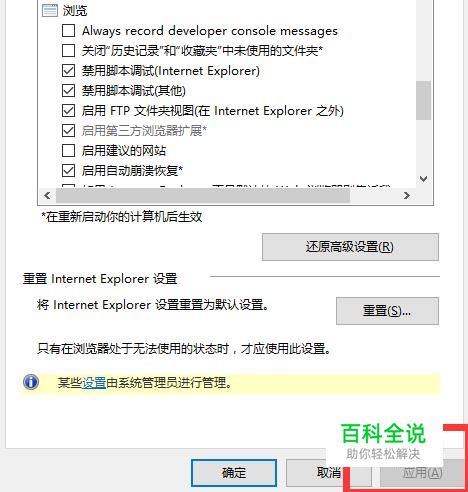This screenshot has height=492, width=468.
Task: Click the vertical scrollbar thumb
Action: point(424,100)
